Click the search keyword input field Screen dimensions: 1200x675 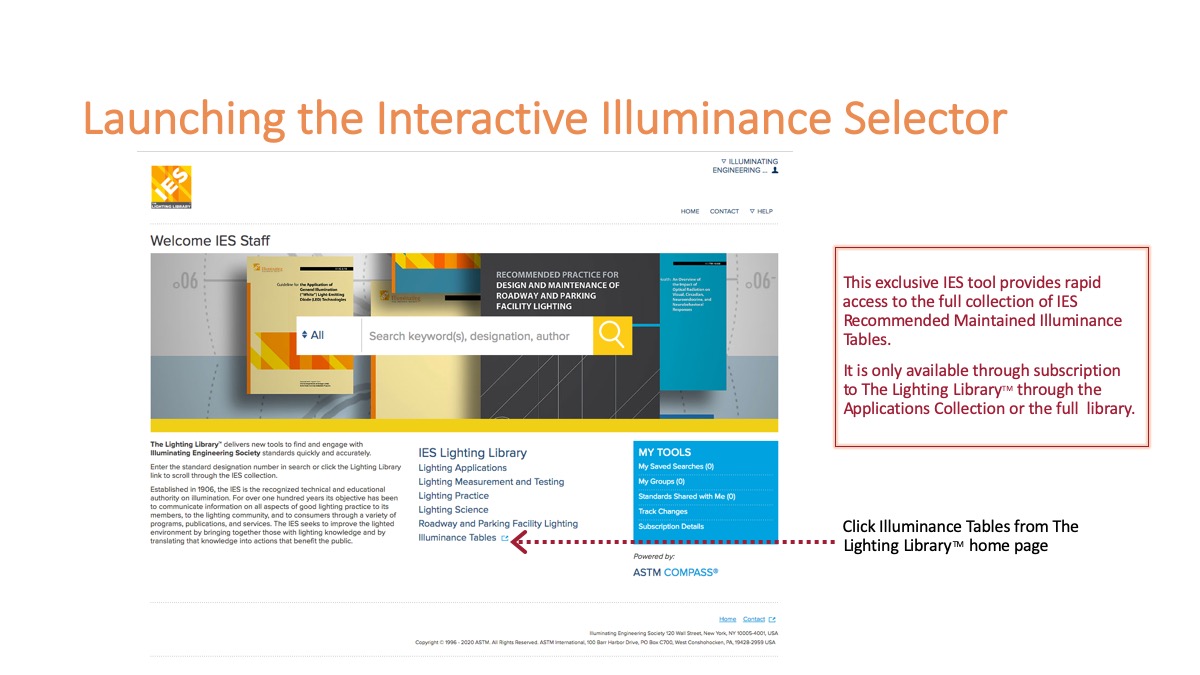click(x=476, y=335)
